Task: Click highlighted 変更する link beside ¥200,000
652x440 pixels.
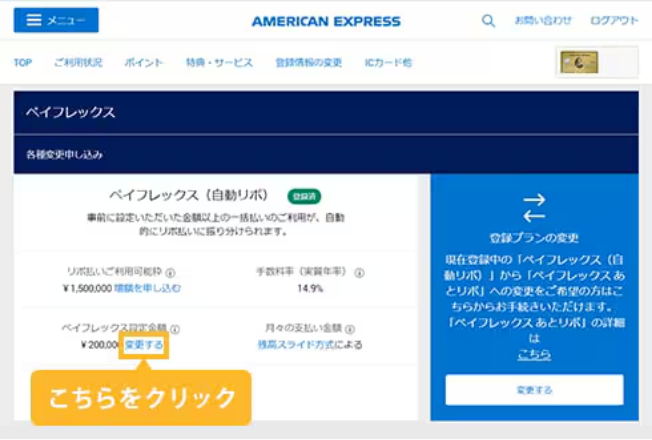Action: (x=144, y=345)
